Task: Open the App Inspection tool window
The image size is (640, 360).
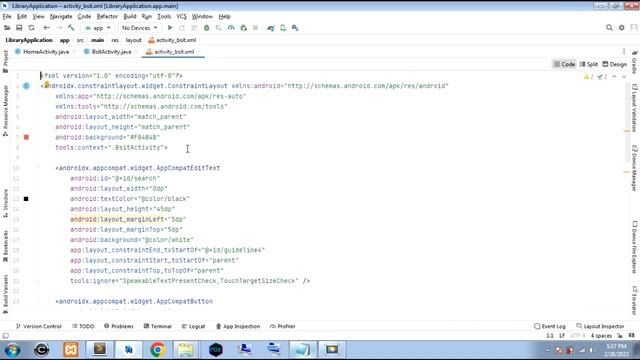Action: [238, 326]
